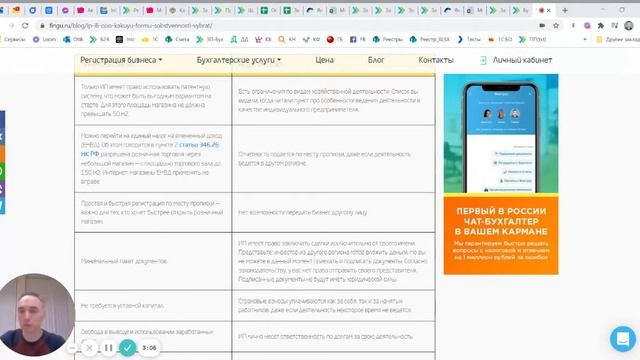
Task: Open the 1С БО bookmark
Action: click(500, 40)
